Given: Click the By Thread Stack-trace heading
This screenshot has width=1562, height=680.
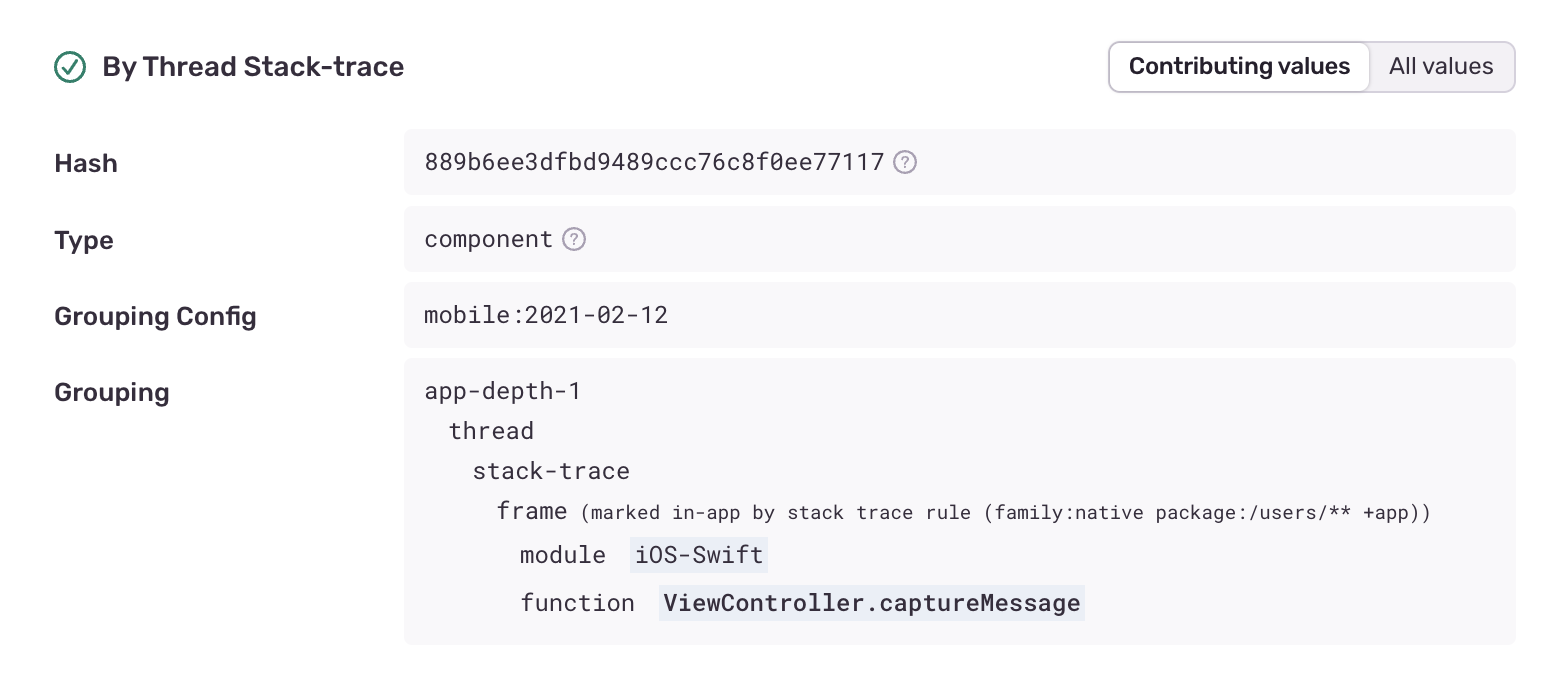Looking at the screenshot, I should [251, 67].
